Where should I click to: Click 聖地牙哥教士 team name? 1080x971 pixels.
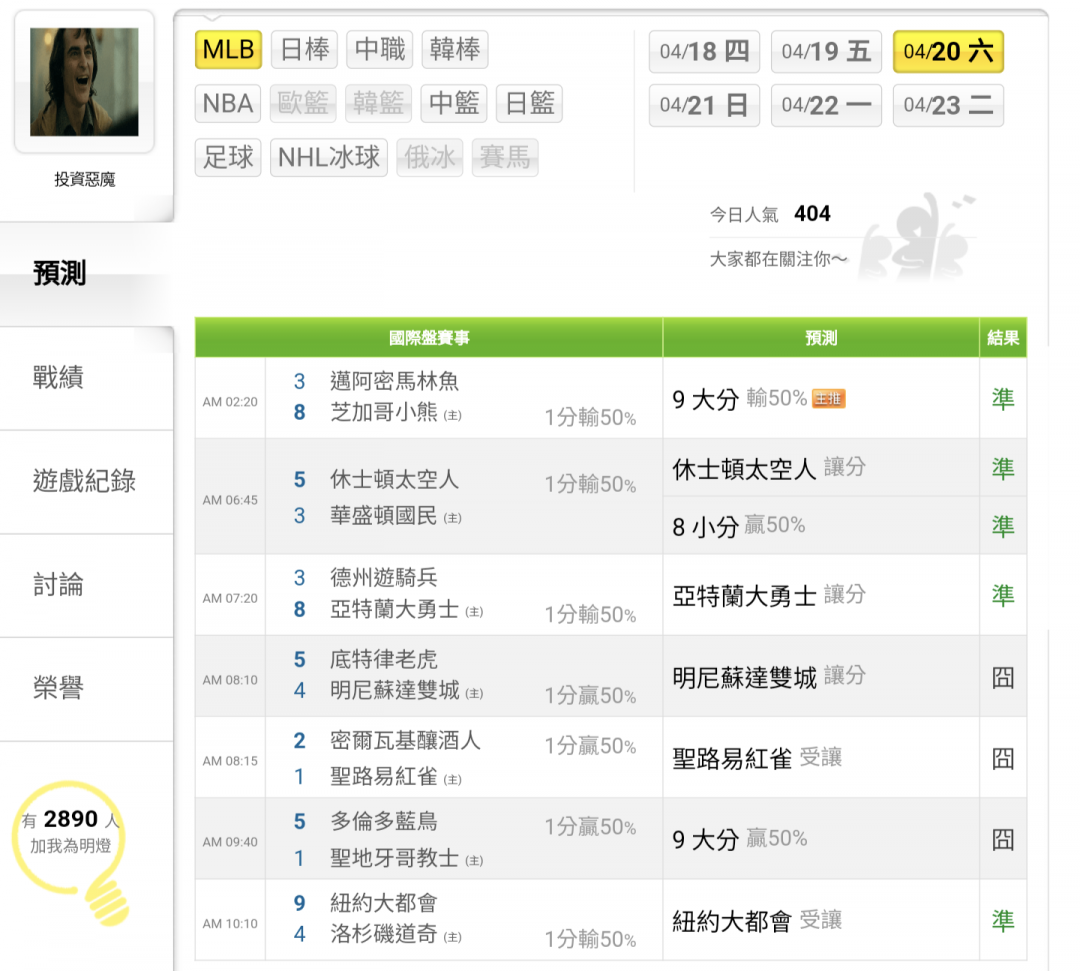(394, 857)
